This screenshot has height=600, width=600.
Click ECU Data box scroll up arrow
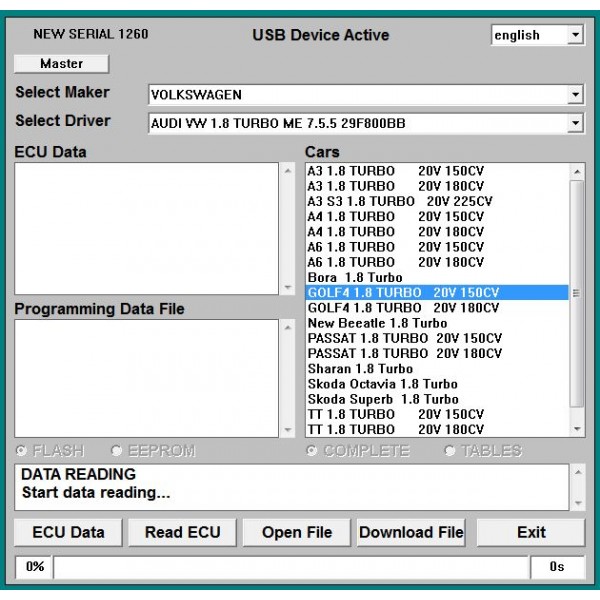pos(288,171)
